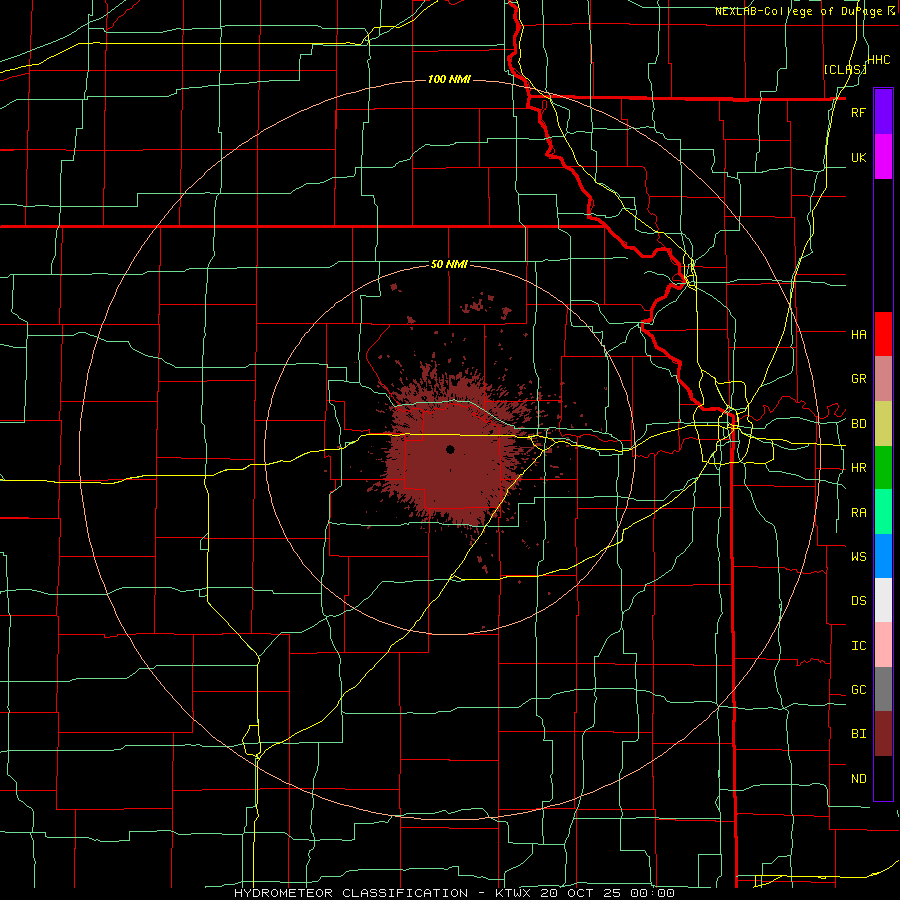Screen dimensions: 900x900
Task: Click the BI legend label
Action: tap(858, 734)
